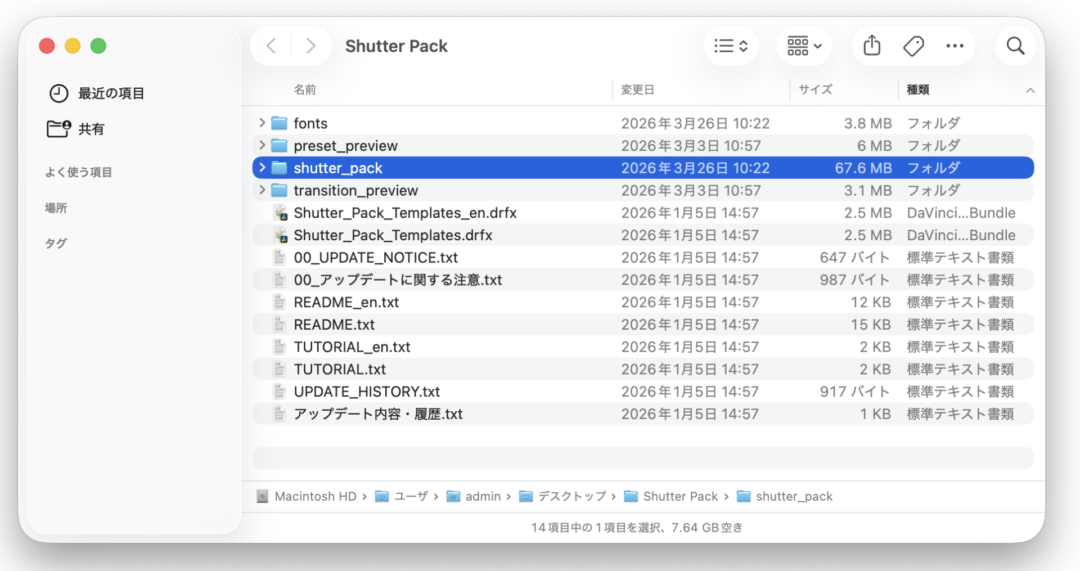Click the admin home folder icon in path bar
The width and height of the screenshot is (1080, 571).
(x=453, y=497)
